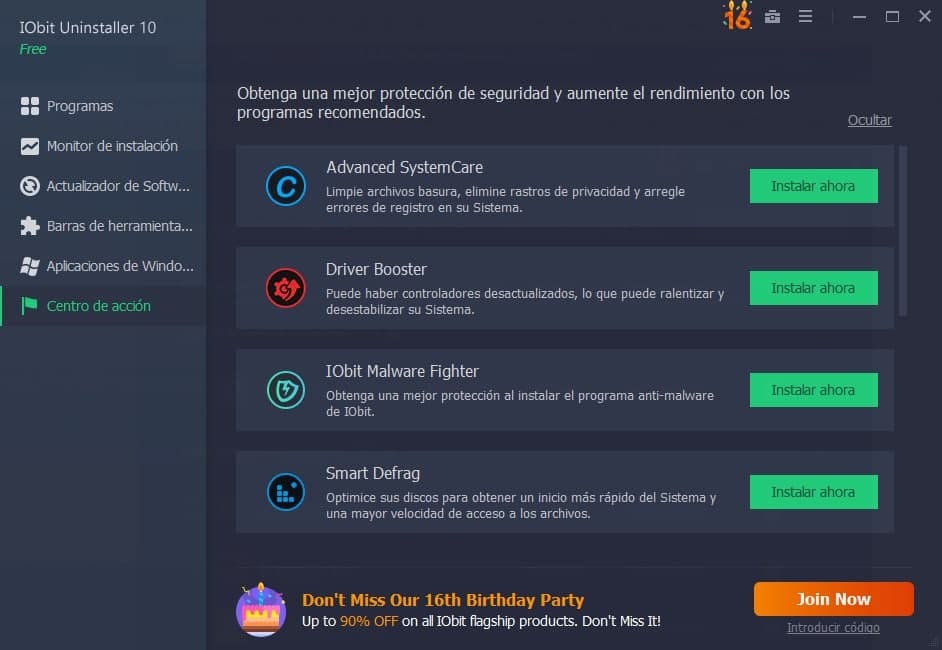Install IObit Malware Fighter now
942x650 pixels.
coord(813,390)
